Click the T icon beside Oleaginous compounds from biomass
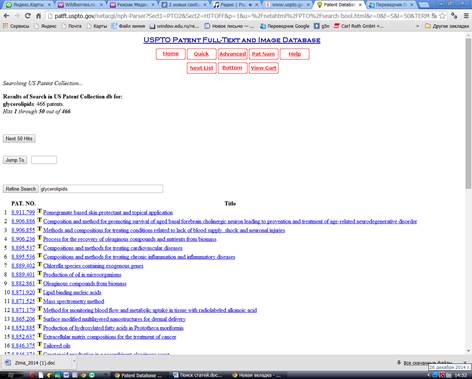 pos(40,282)
